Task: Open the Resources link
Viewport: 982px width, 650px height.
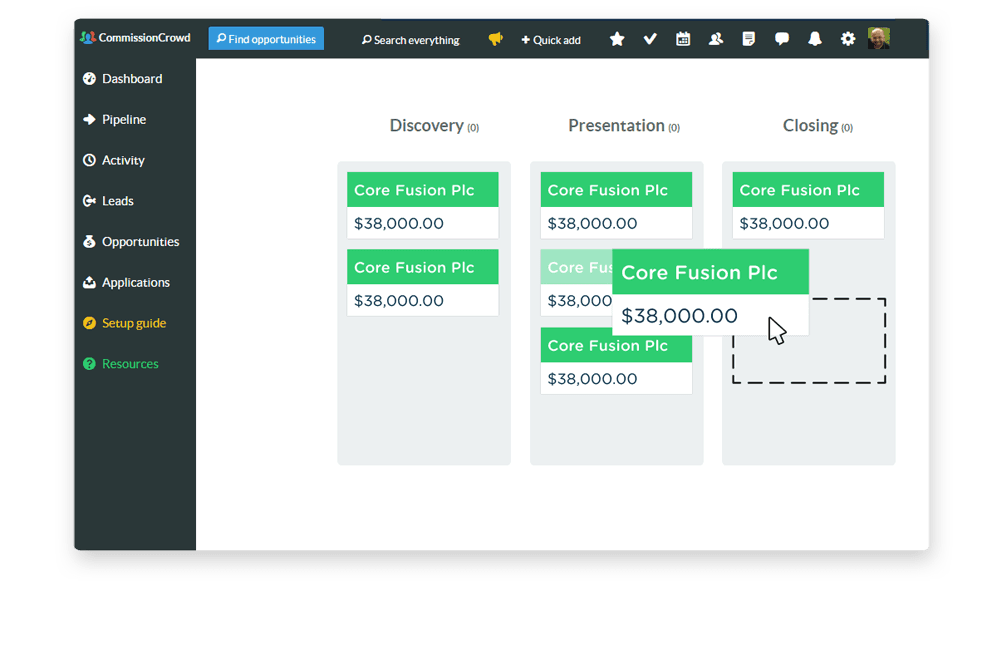Action: 130,364
